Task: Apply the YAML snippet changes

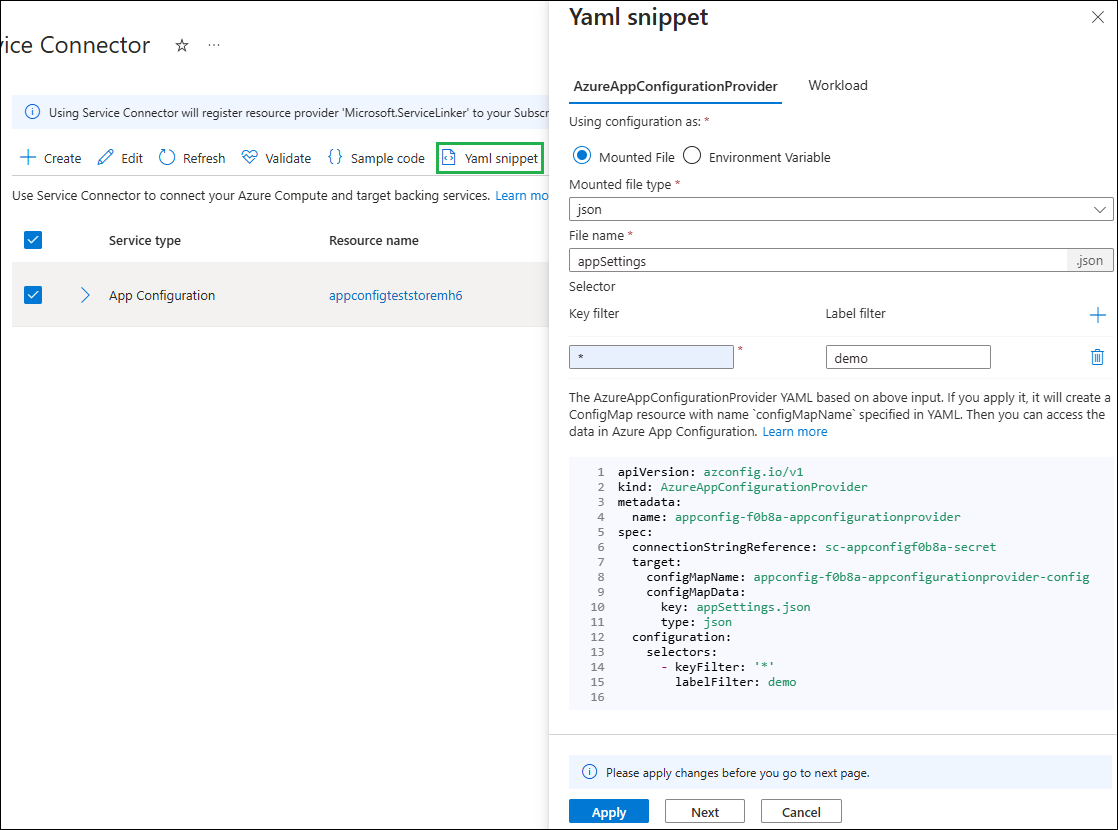Action: click(x=608, y=811)
